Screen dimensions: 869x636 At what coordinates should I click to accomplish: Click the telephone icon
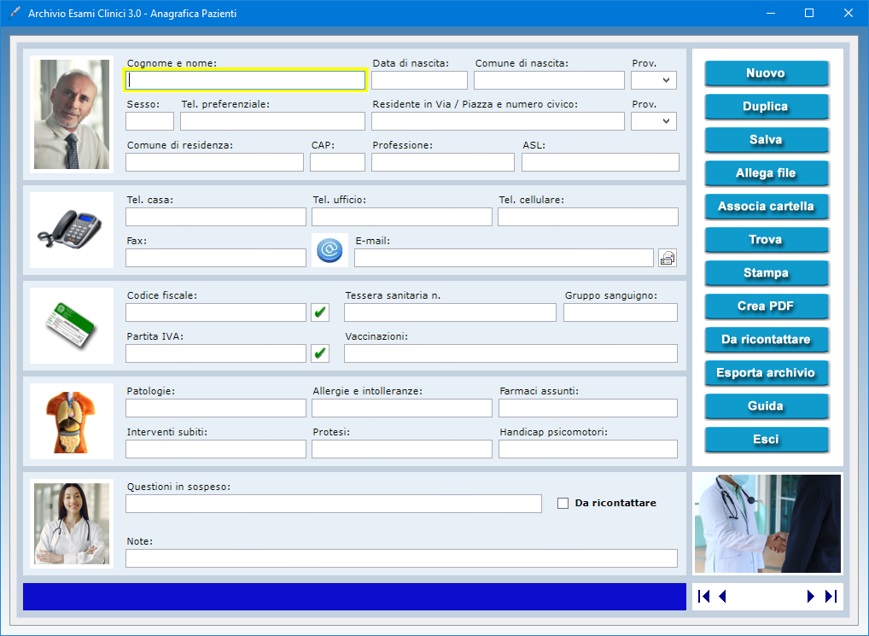coord(70,229)
